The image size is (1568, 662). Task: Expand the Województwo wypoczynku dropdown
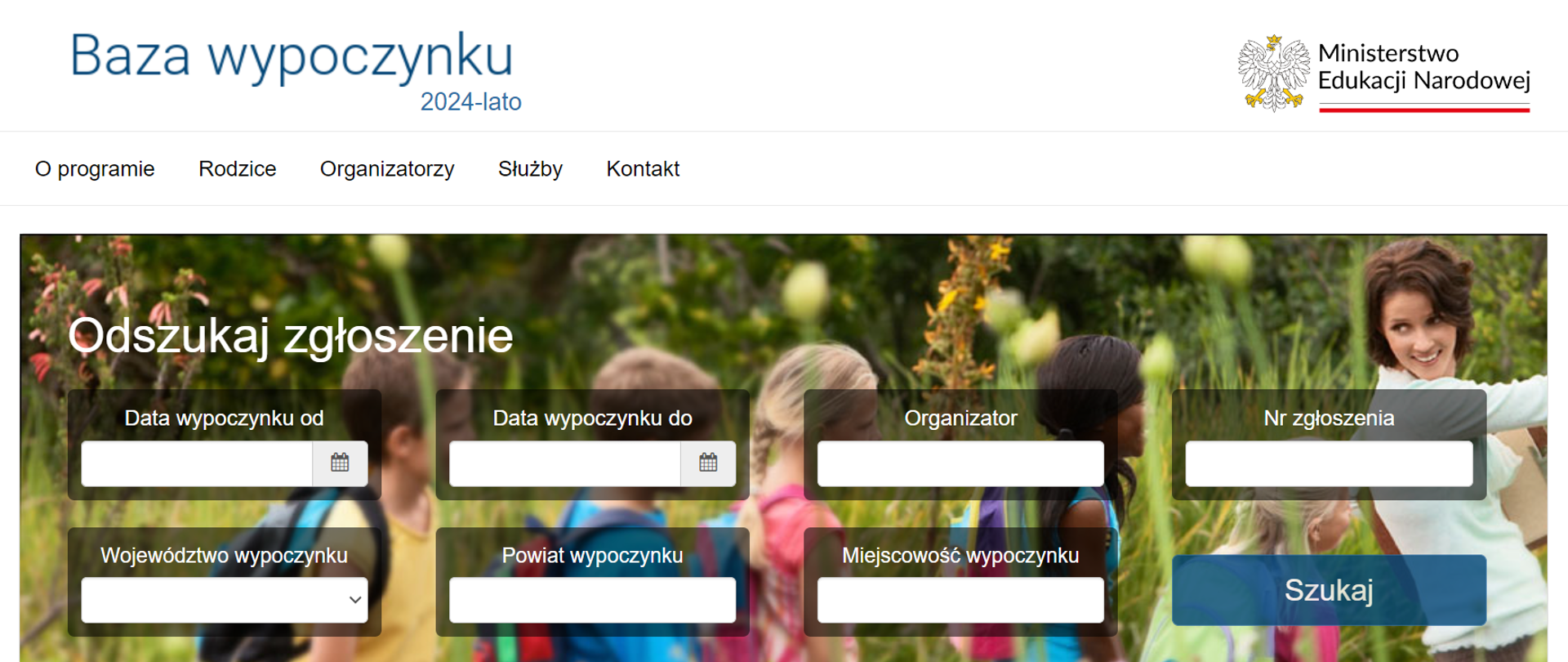(225, 600)
